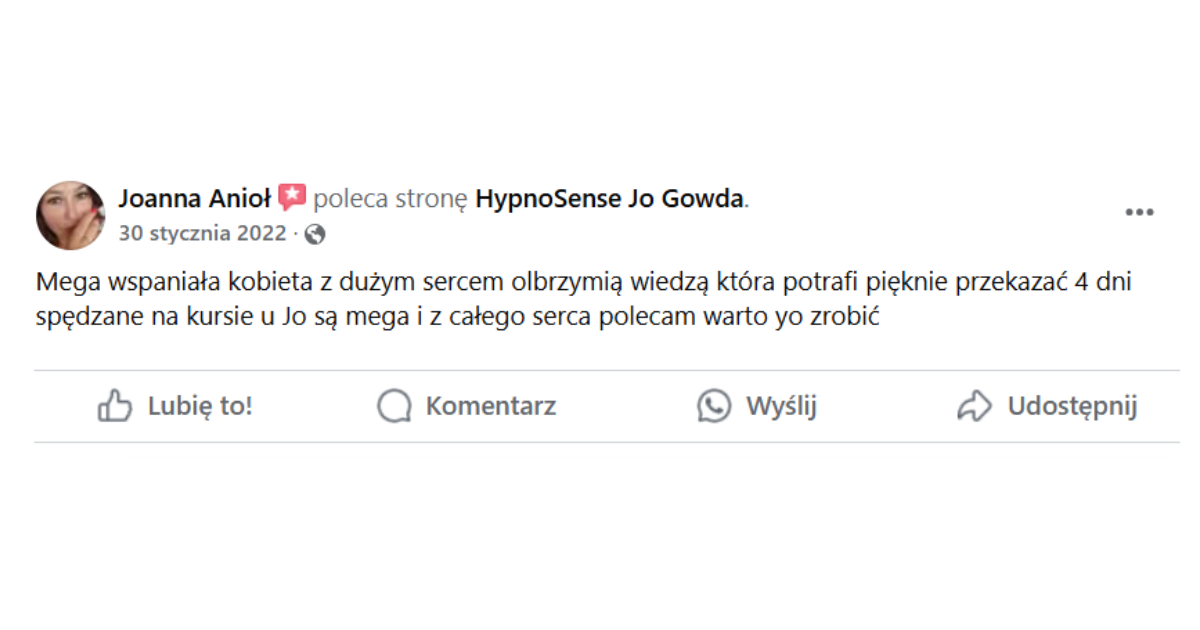The height and width of the screenshot is (630, 1200).
Task: Click the comment speech bubble icon
Action: [x=394, y=406]
